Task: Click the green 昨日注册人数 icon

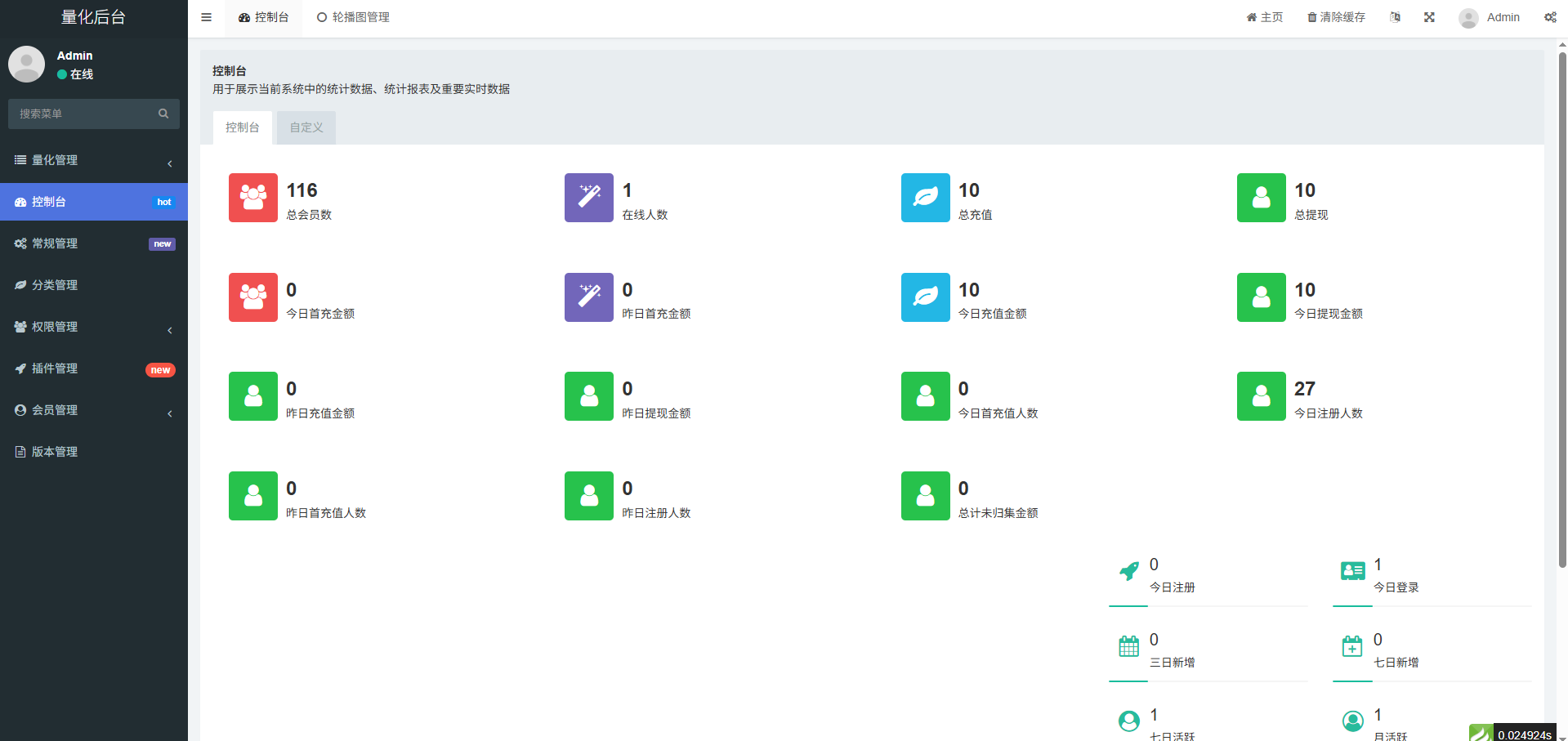Action: click(x=589, y=496)
